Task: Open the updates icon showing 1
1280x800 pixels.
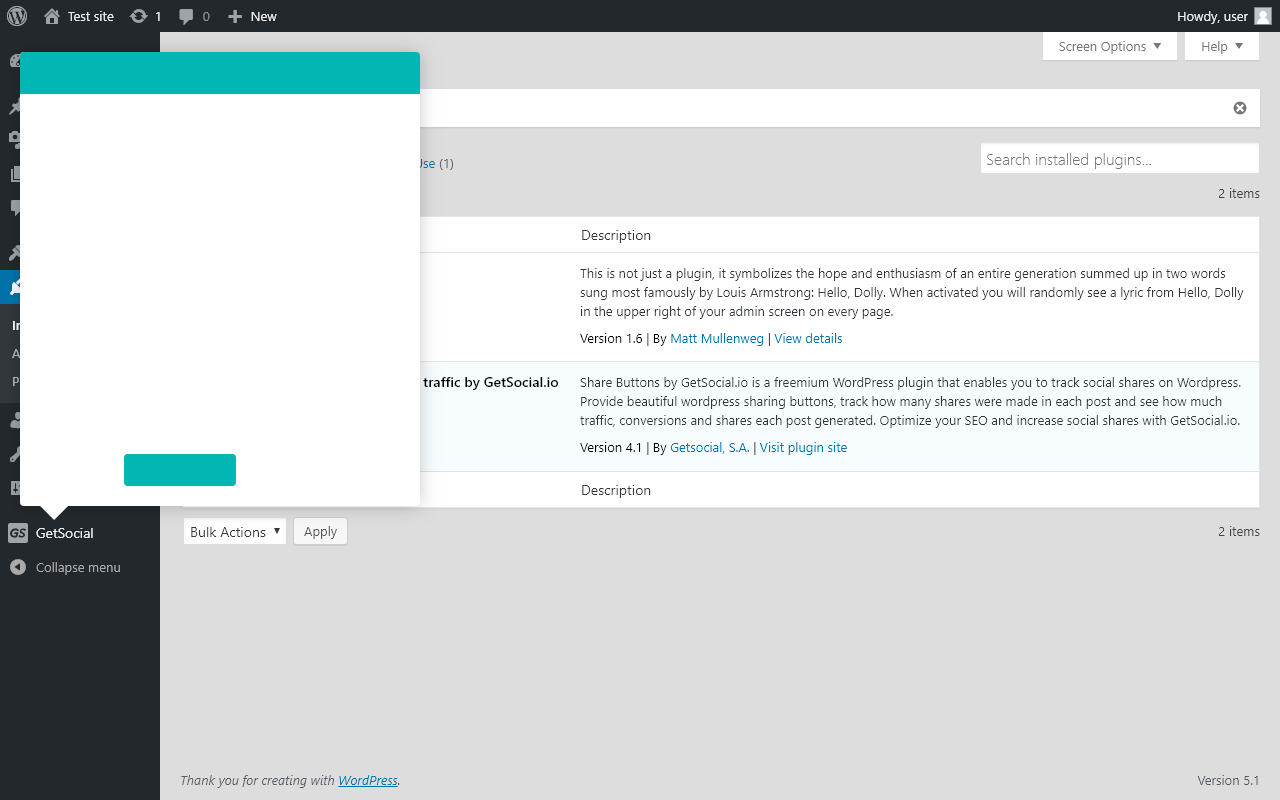Action: pos(145,16)
